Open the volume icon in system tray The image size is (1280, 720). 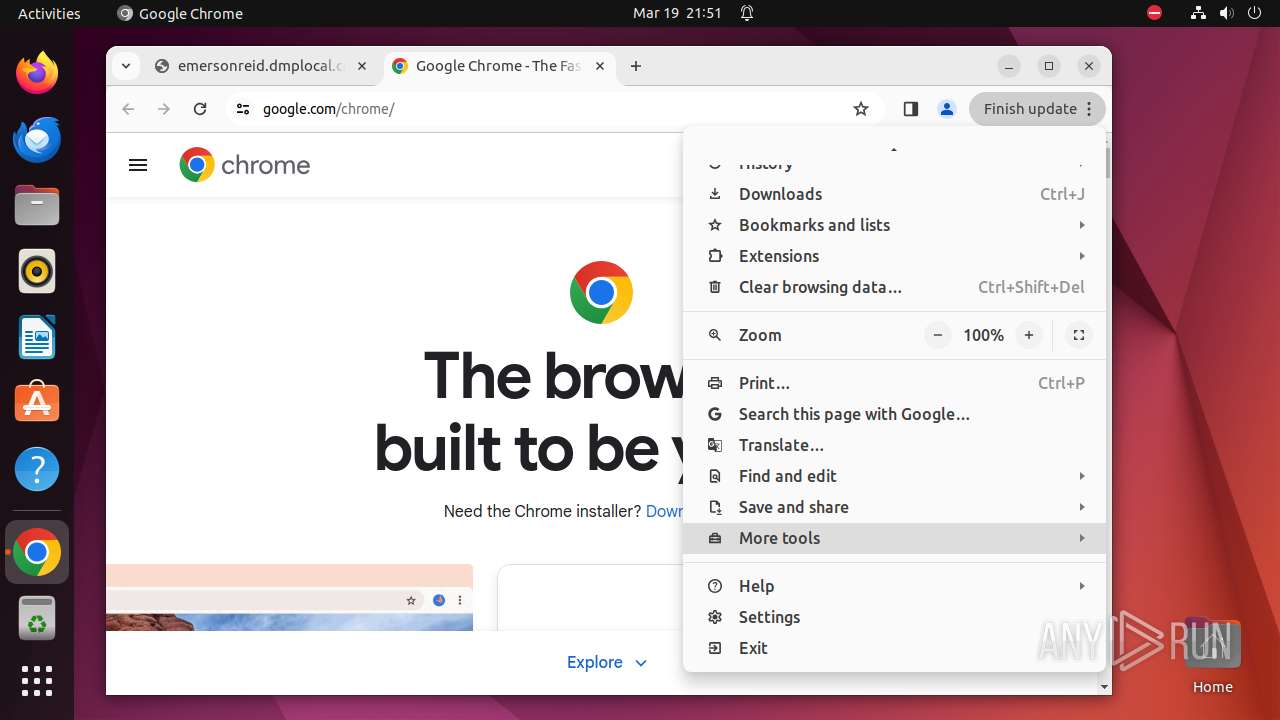pos(1226,13)
